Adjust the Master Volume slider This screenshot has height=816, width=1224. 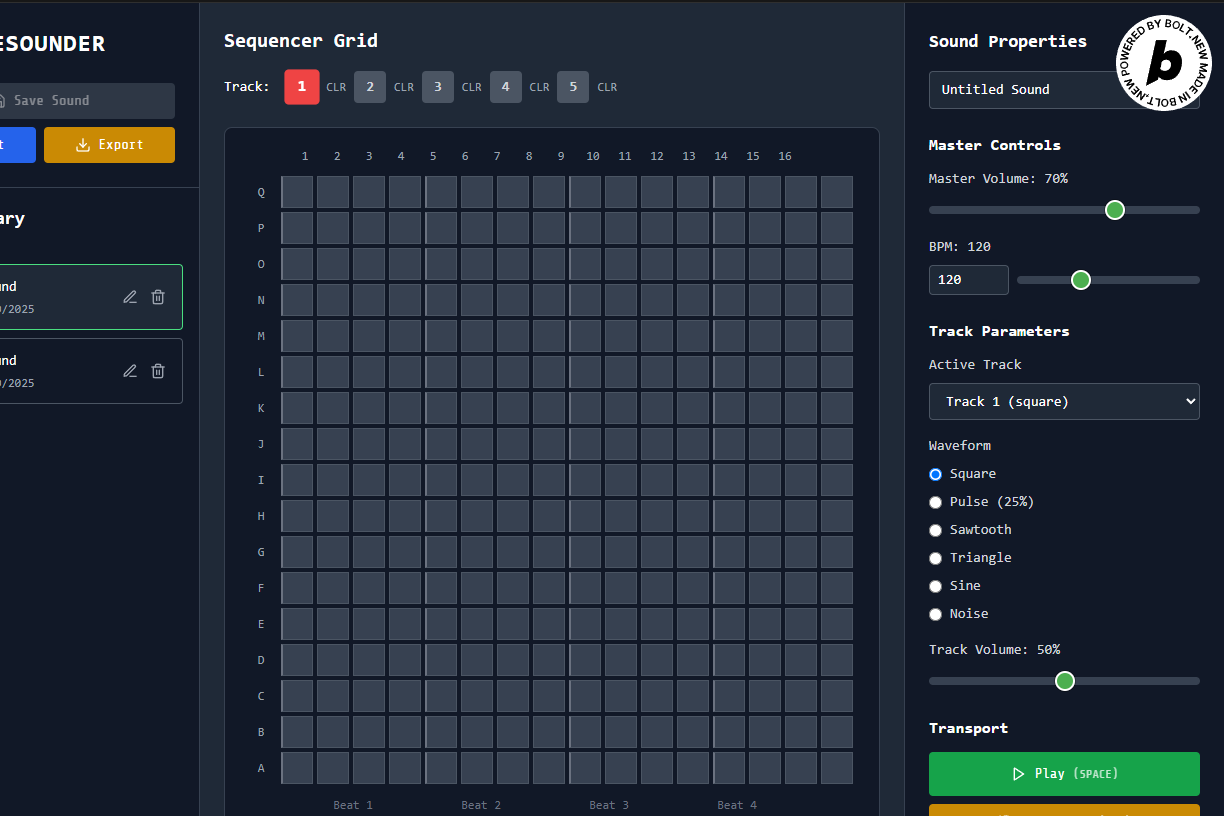[1064, 210]
